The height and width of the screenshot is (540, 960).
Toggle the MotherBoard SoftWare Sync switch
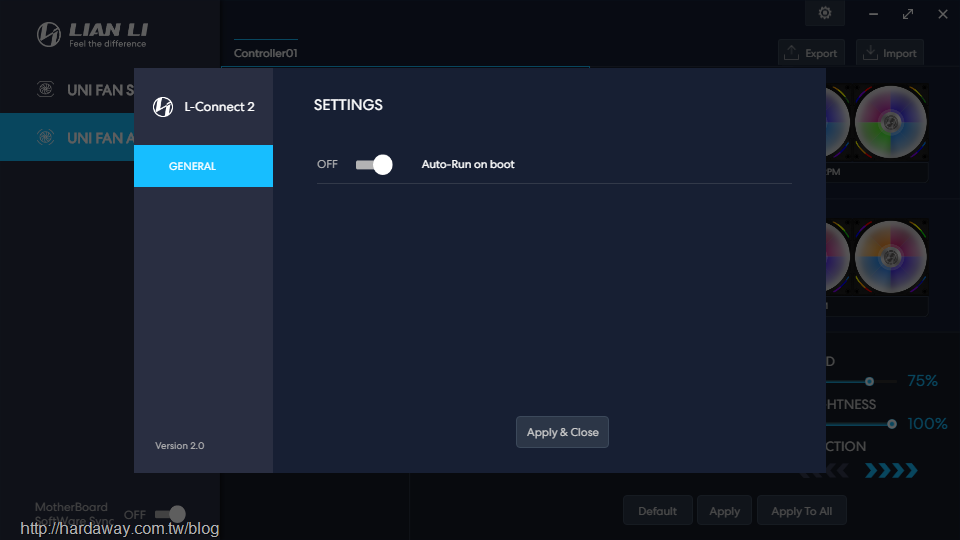170,514
